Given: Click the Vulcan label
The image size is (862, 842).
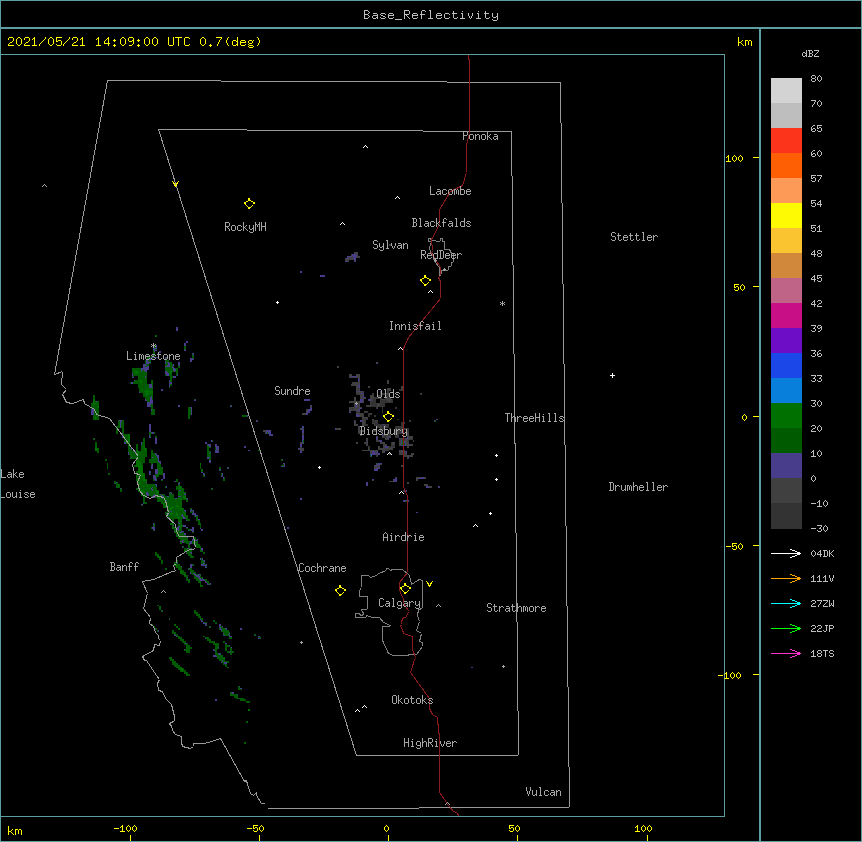Looking at the screenshot, I should click(x=543, y=792).
